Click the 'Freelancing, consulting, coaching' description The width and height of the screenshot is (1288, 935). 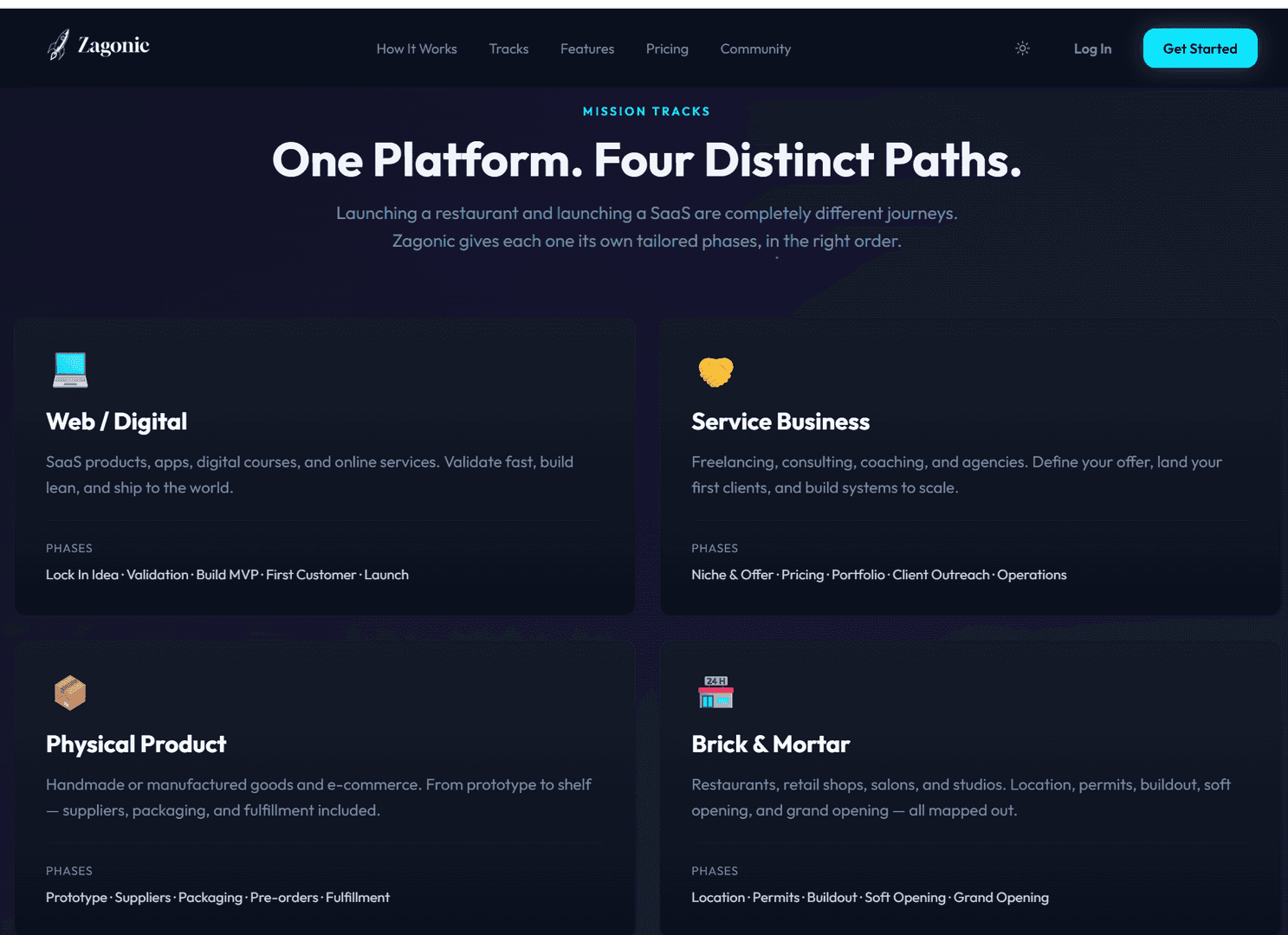pos(956,475)
